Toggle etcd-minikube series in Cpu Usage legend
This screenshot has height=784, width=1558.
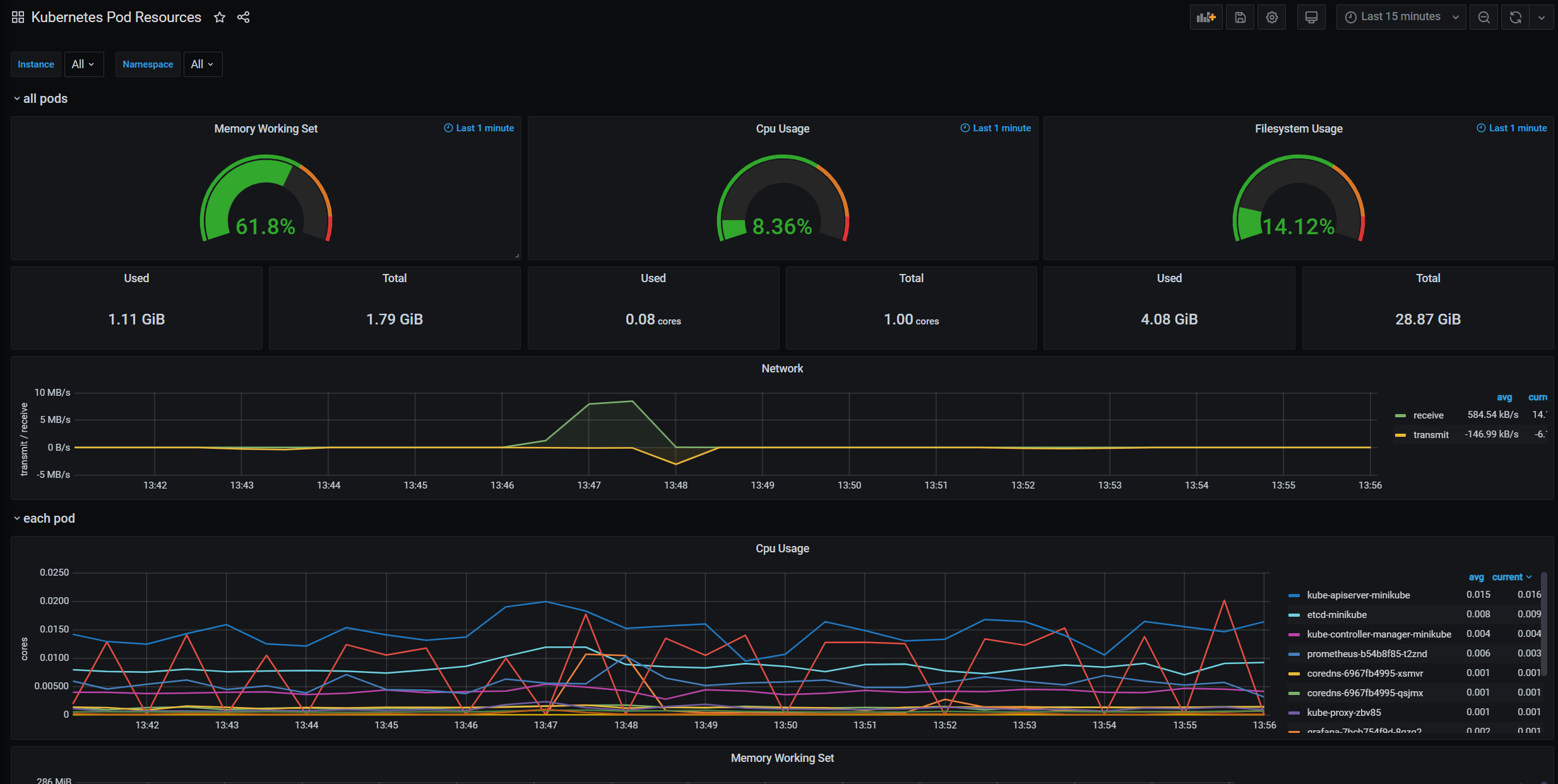pyautogui.click(x=1336, y=615)
